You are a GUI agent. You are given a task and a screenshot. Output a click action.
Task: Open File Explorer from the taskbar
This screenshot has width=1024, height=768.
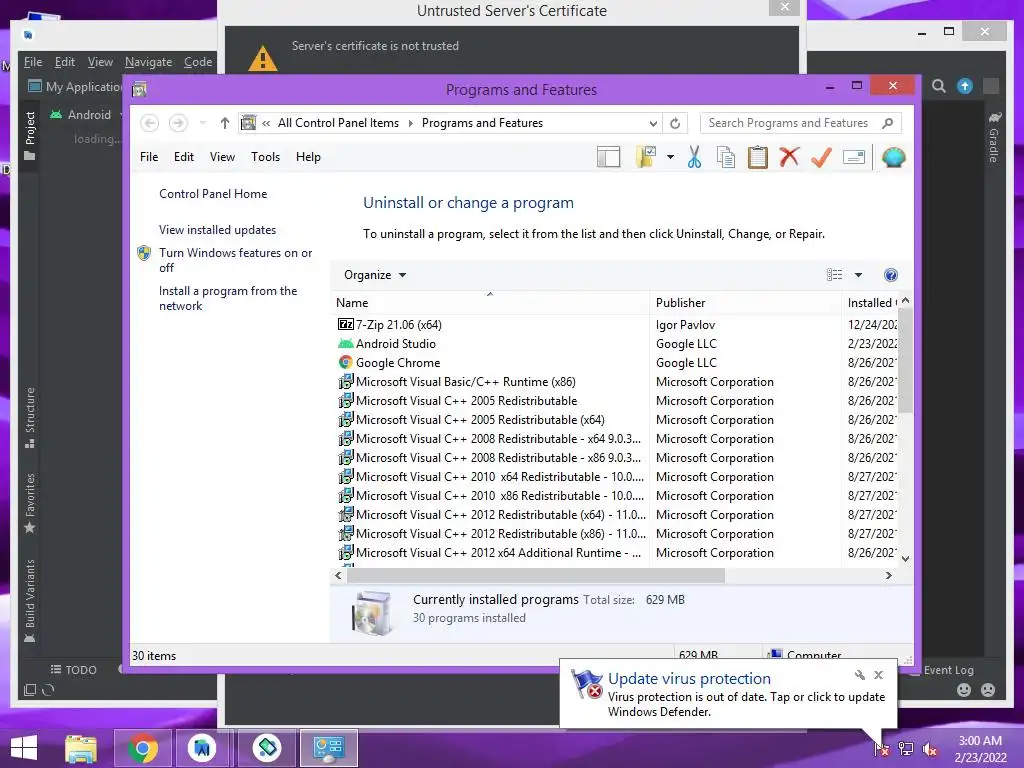tap(81, 748)
